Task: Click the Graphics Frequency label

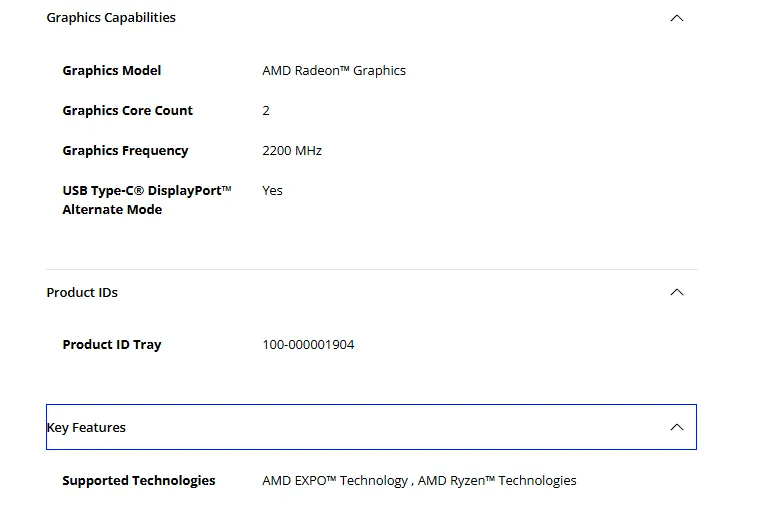Action: [x=125, y=151]
